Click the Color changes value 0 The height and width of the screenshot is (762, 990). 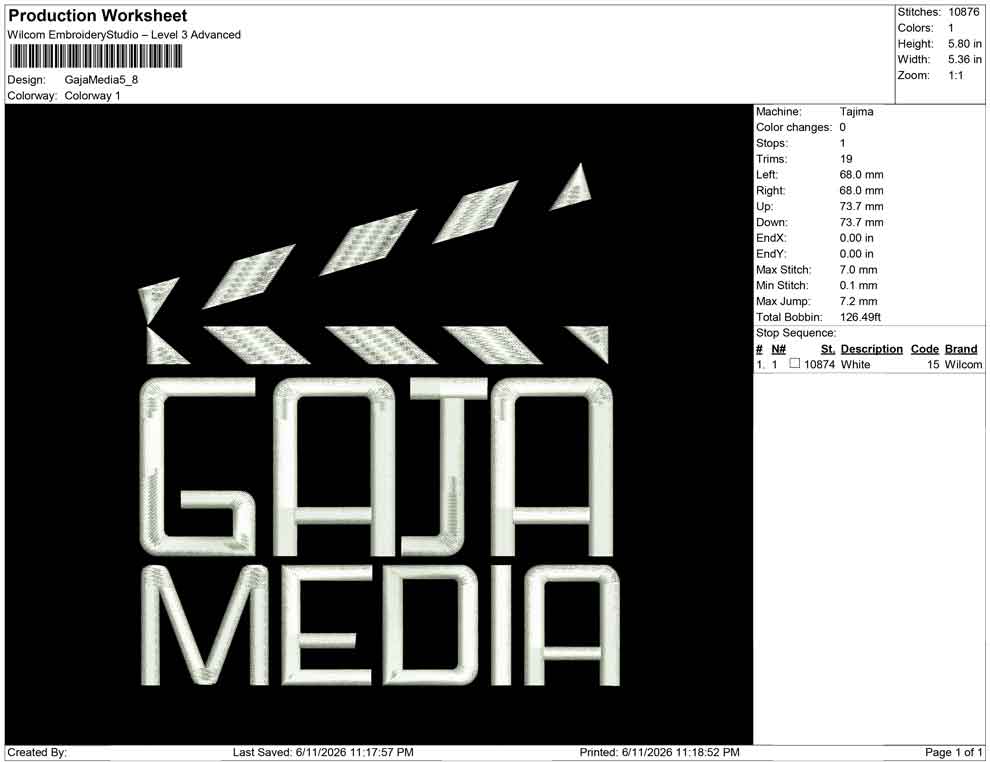843,128
